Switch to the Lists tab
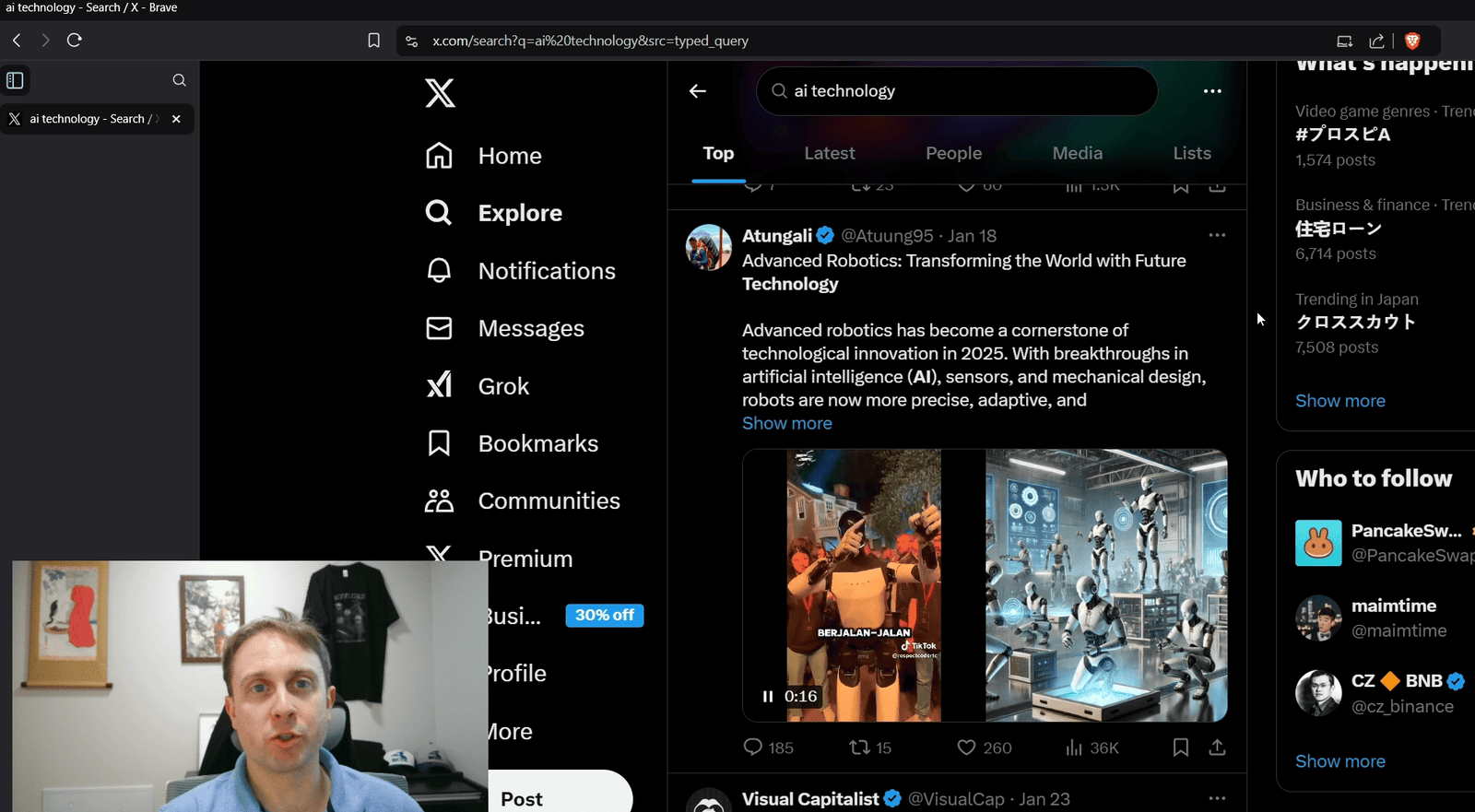Viewport: 1475px width, 812px height. coord(1192,154)
